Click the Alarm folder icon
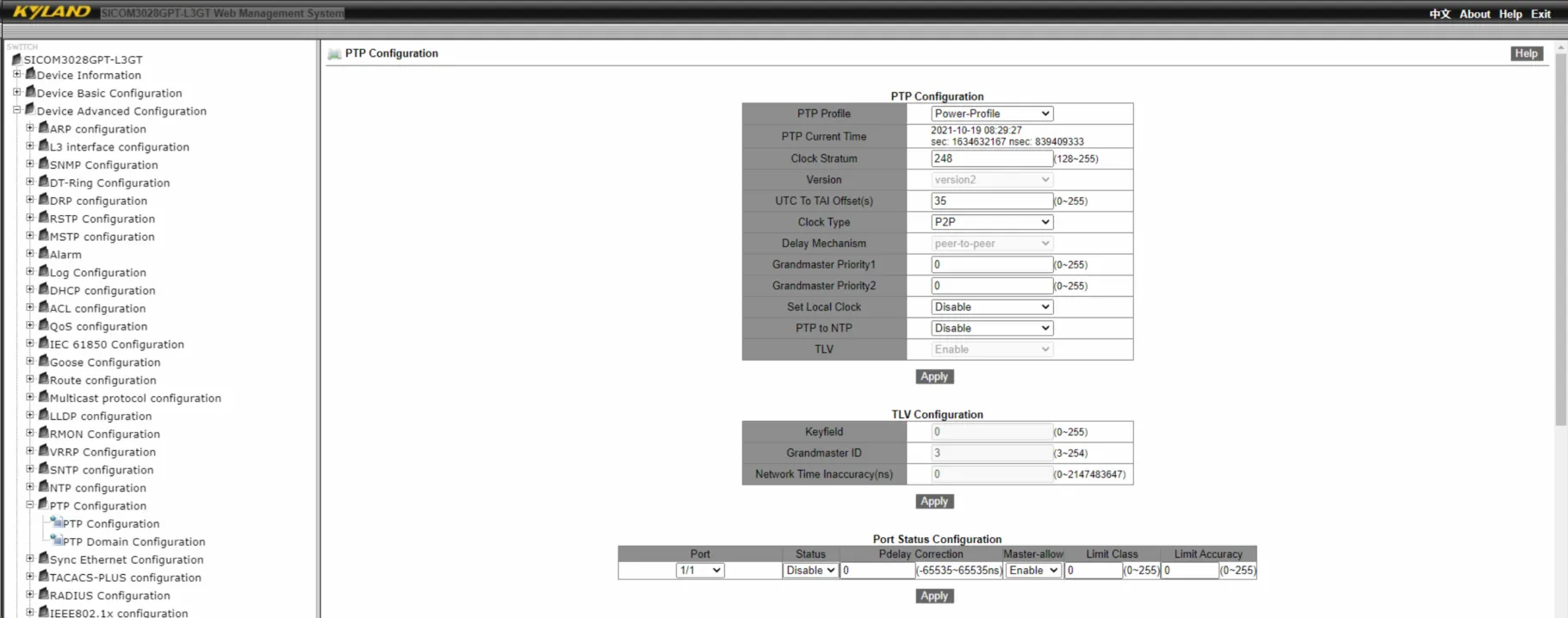1568x618 pixels. pyautogui.click(x=43, y=254)
